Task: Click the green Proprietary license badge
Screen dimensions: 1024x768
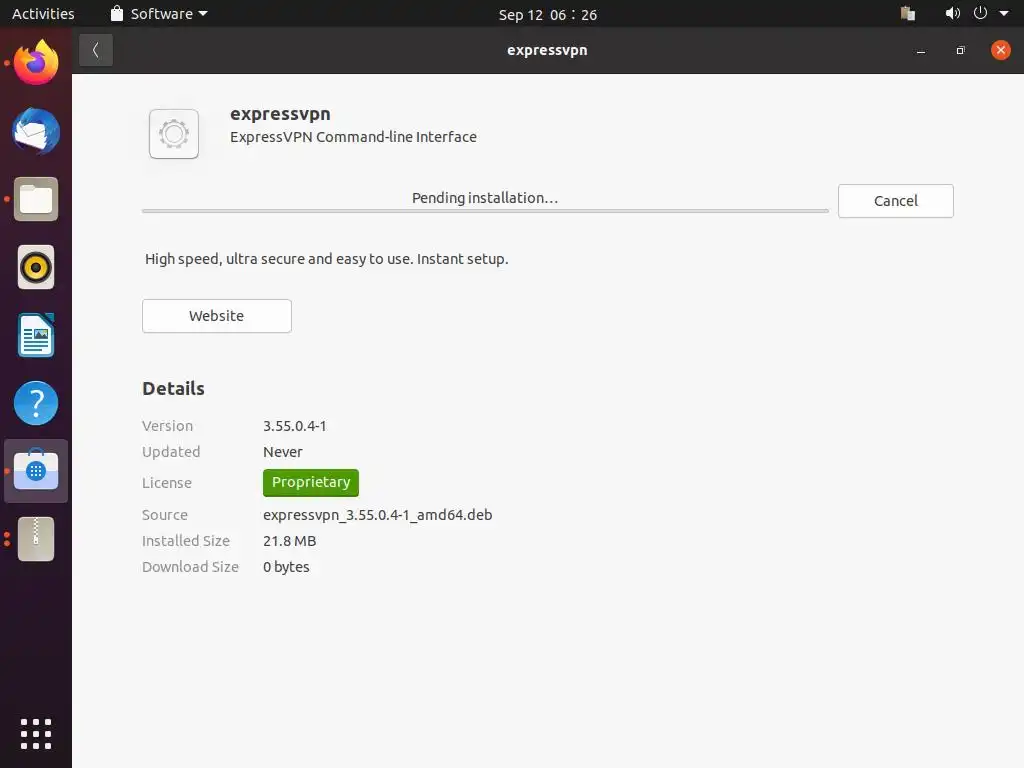Action: pos(311,483)
